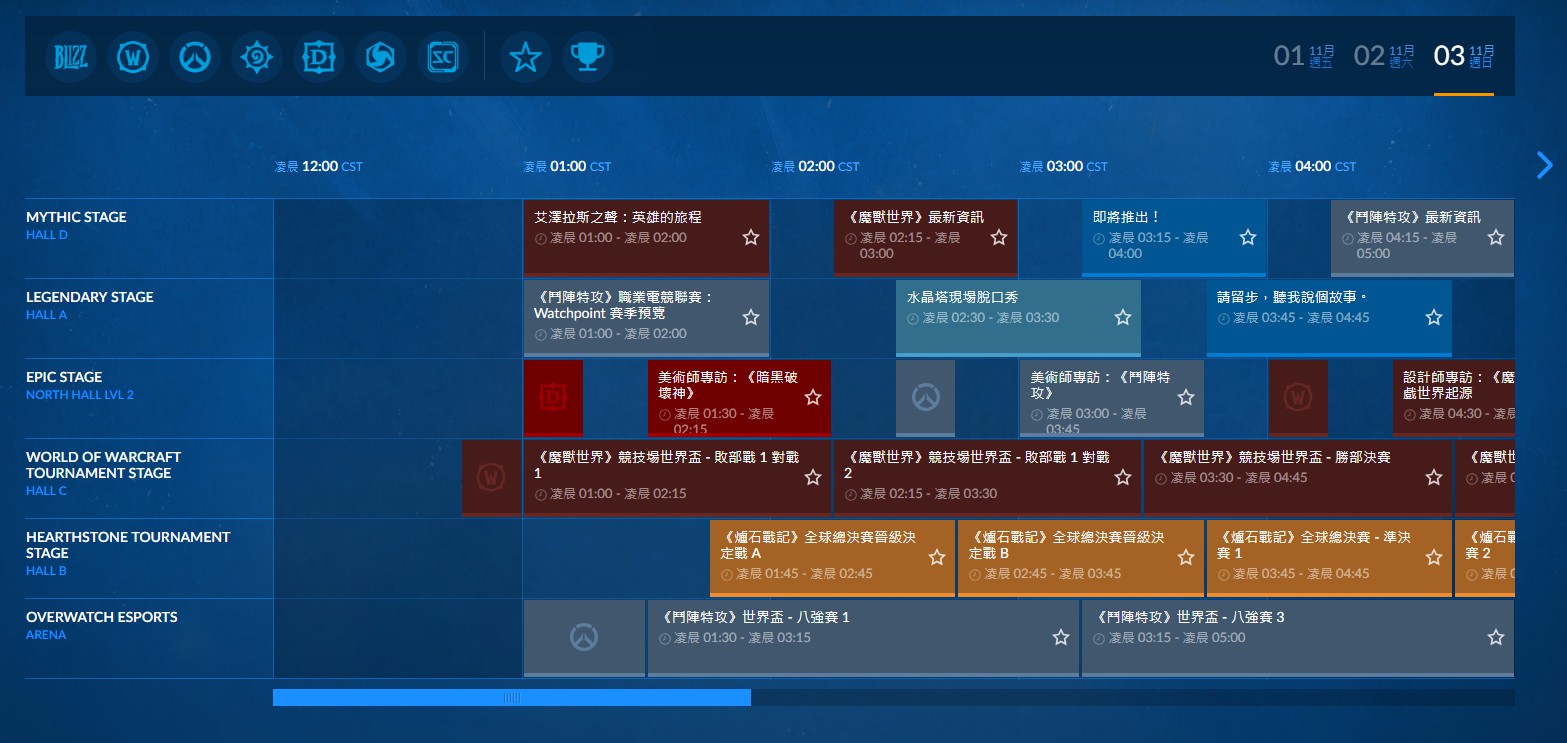This screenshot has height=743, width=1567.
Task: Filter schedule by Overwatch icon
Action: (195, 57)
